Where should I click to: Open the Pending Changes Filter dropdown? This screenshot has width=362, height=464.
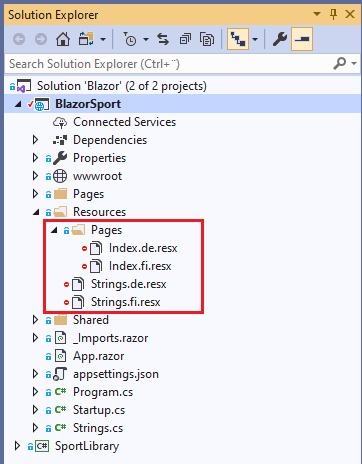pos(146,40)
